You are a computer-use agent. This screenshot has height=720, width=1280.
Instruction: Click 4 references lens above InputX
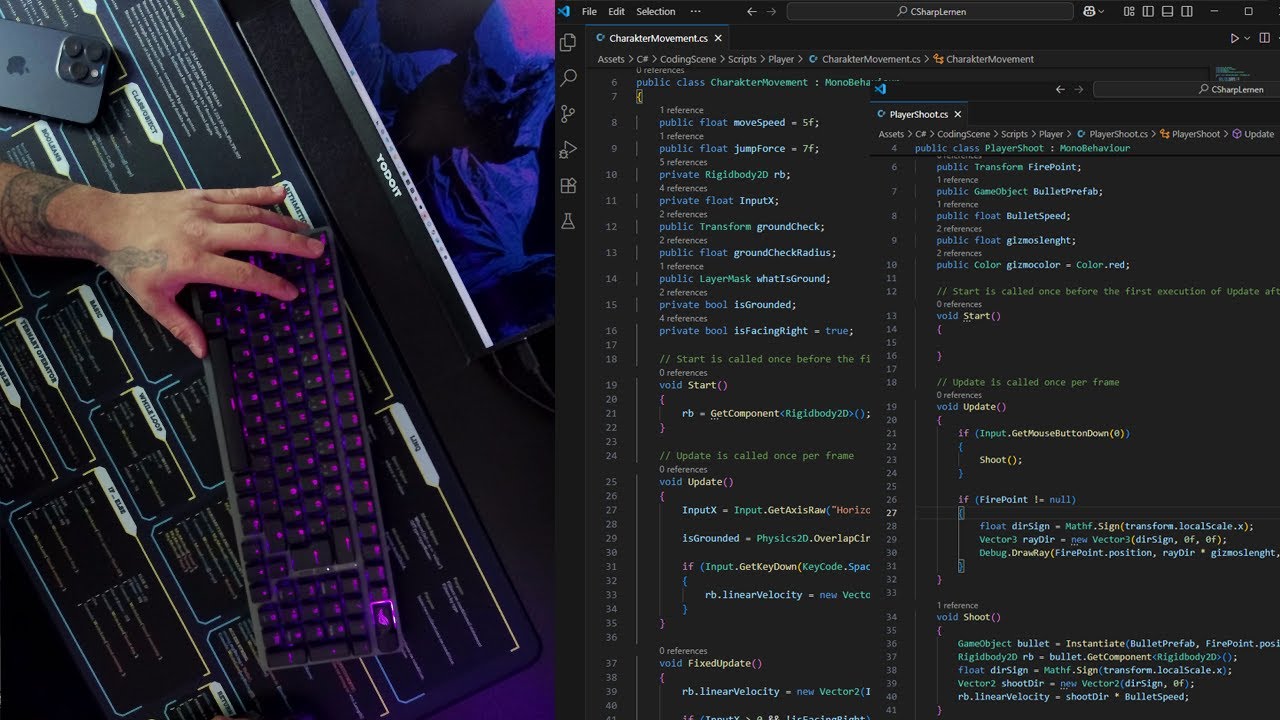[x=683, y=188]
